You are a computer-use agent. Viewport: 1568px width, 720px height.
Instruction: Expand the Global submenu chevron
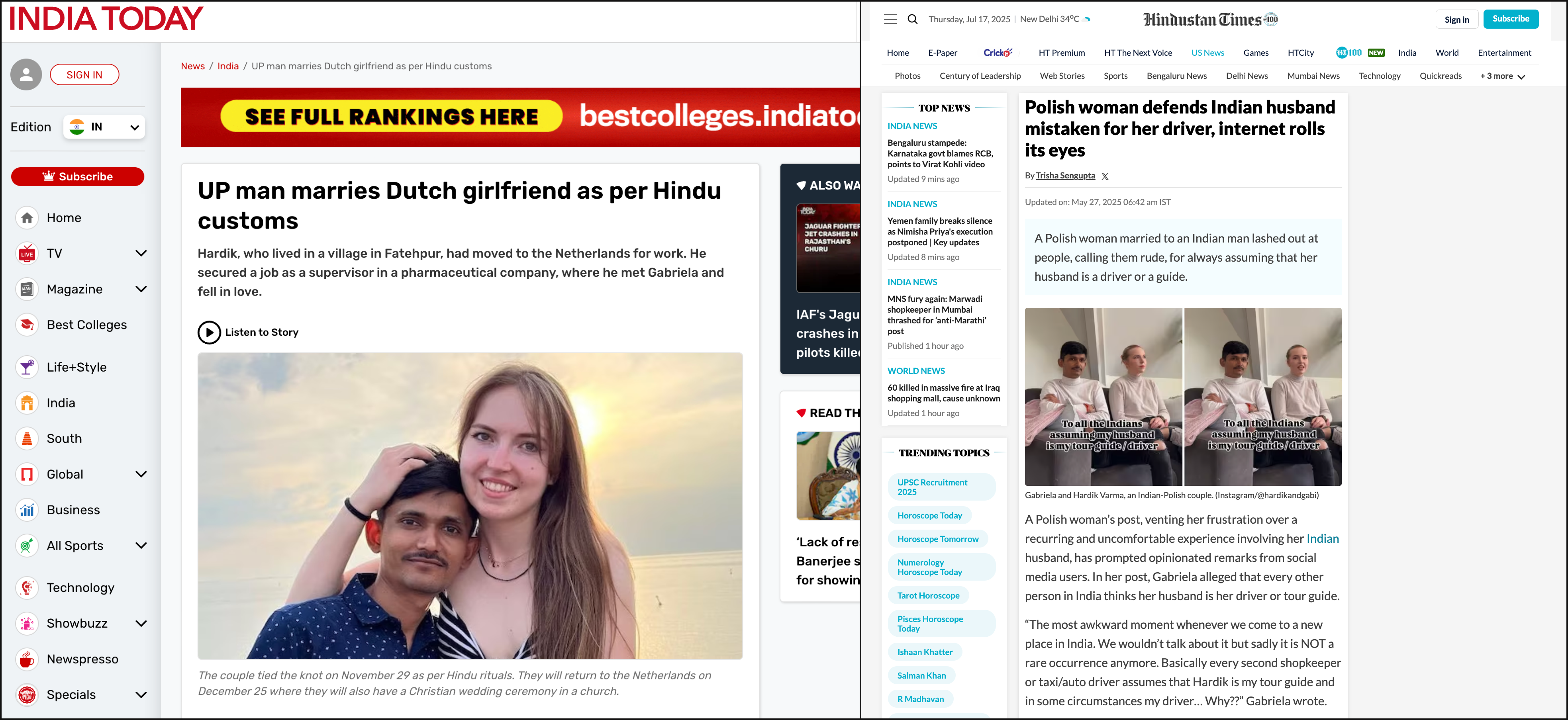click(x=141, y=474)
